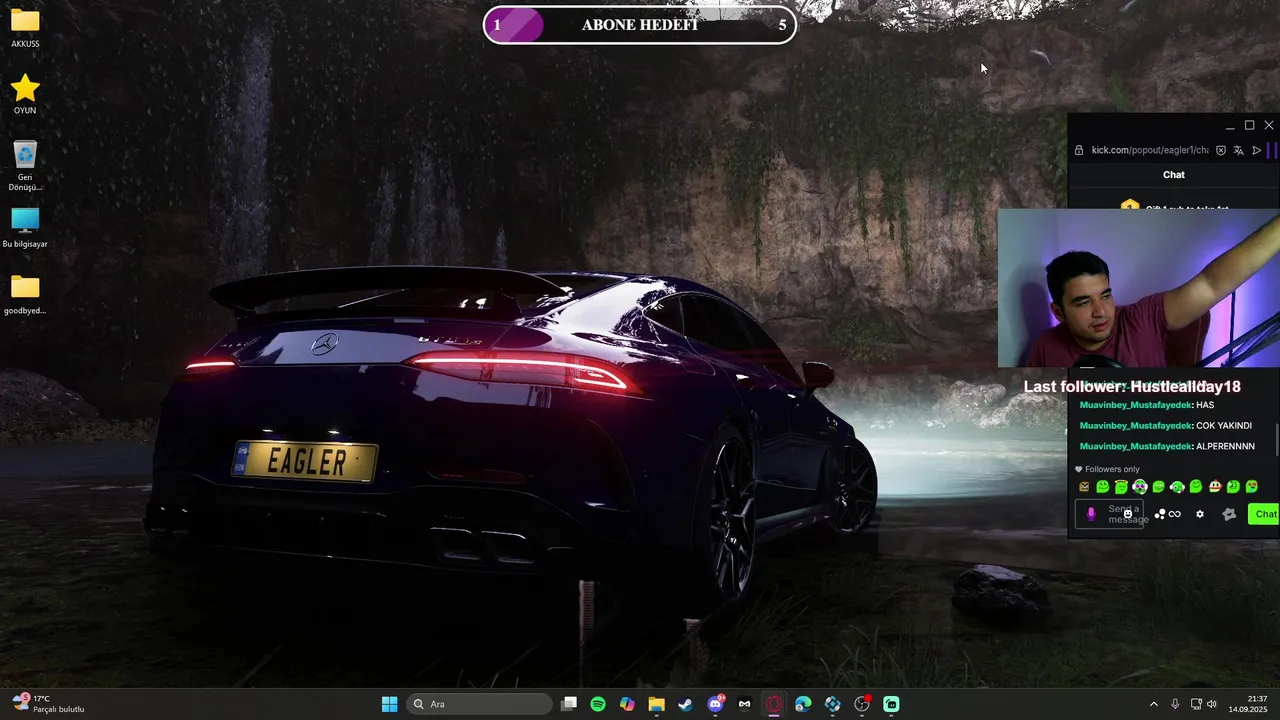Open Copilot from the taskbar
The height and width of the screenshot is (720, 1280).
pyautogui.click(x=627, y=704)
